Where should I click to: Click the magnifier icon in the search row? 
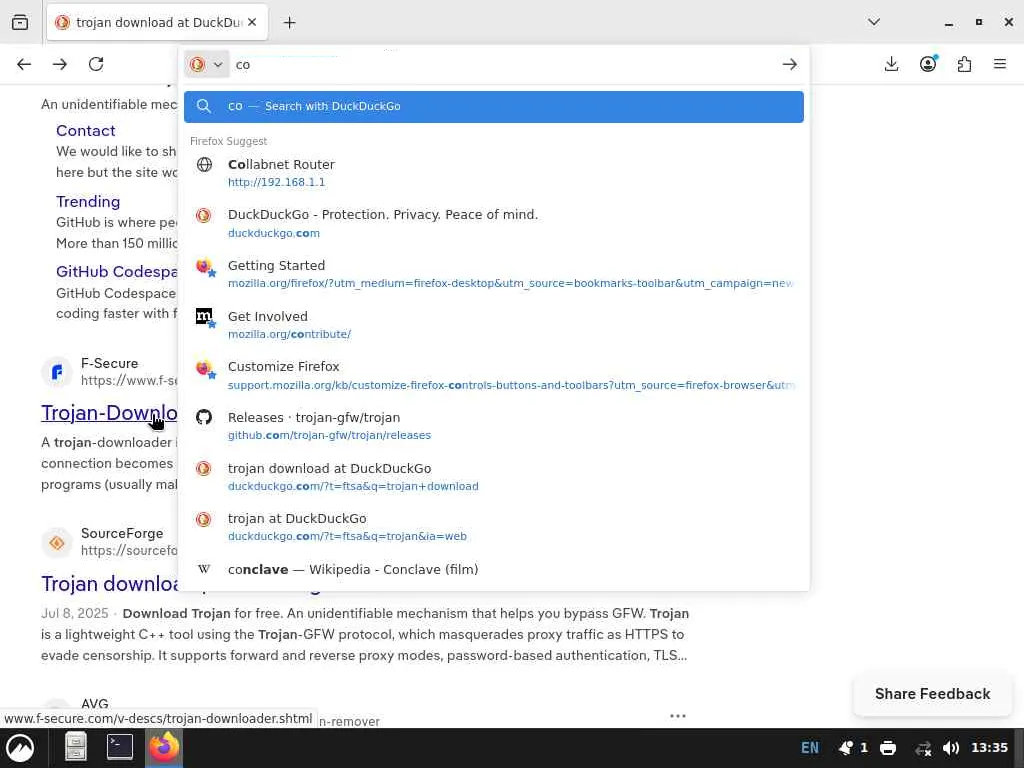pos(204,106)
